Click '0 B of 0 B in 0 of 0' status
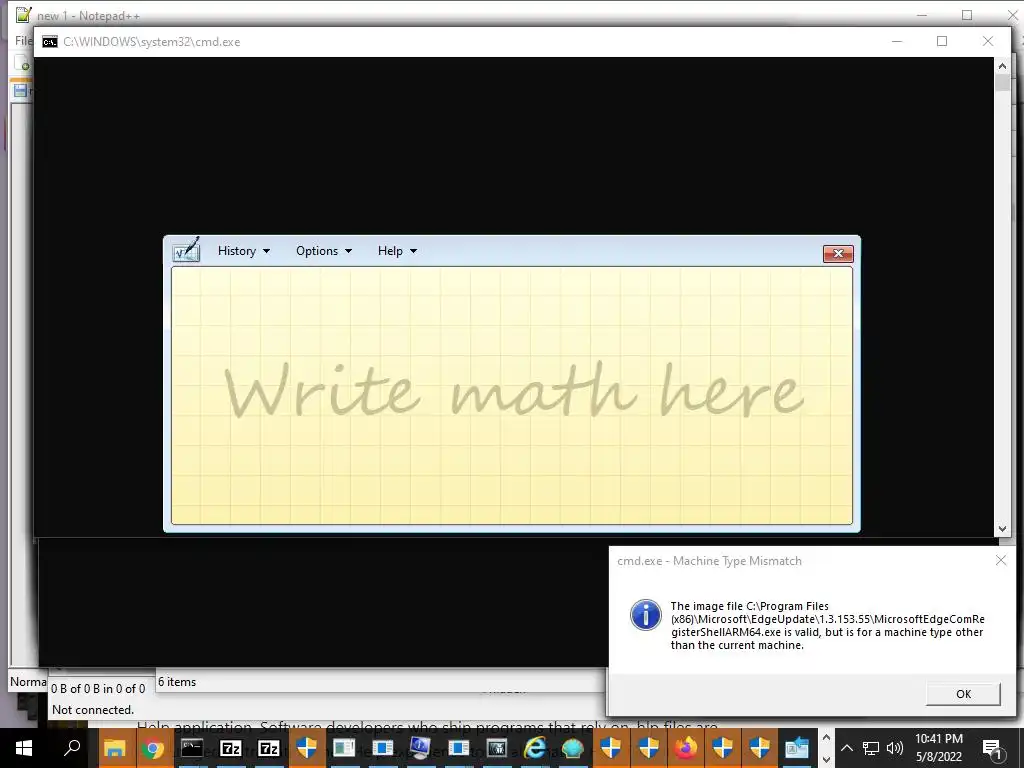 pos(98,689)
